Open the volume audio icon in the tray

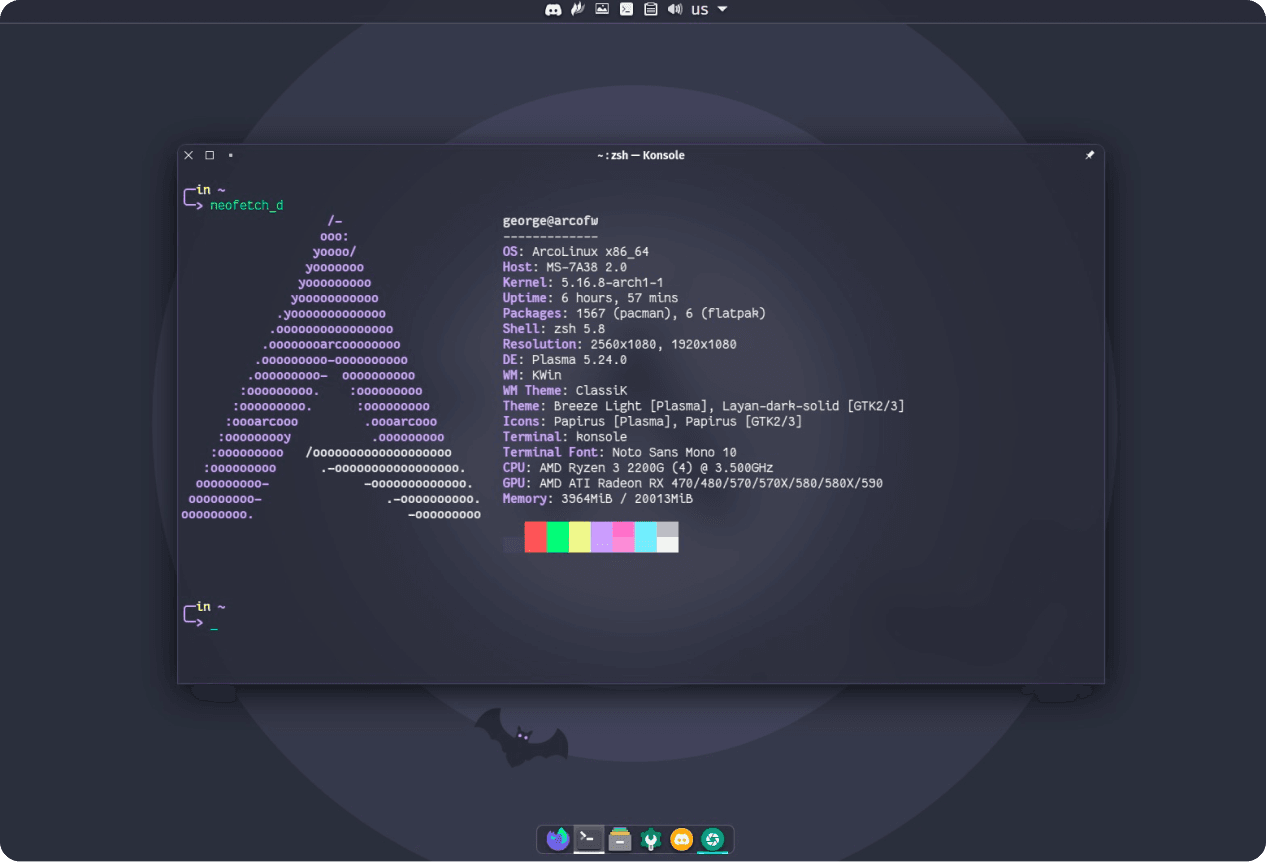[676, 9]
